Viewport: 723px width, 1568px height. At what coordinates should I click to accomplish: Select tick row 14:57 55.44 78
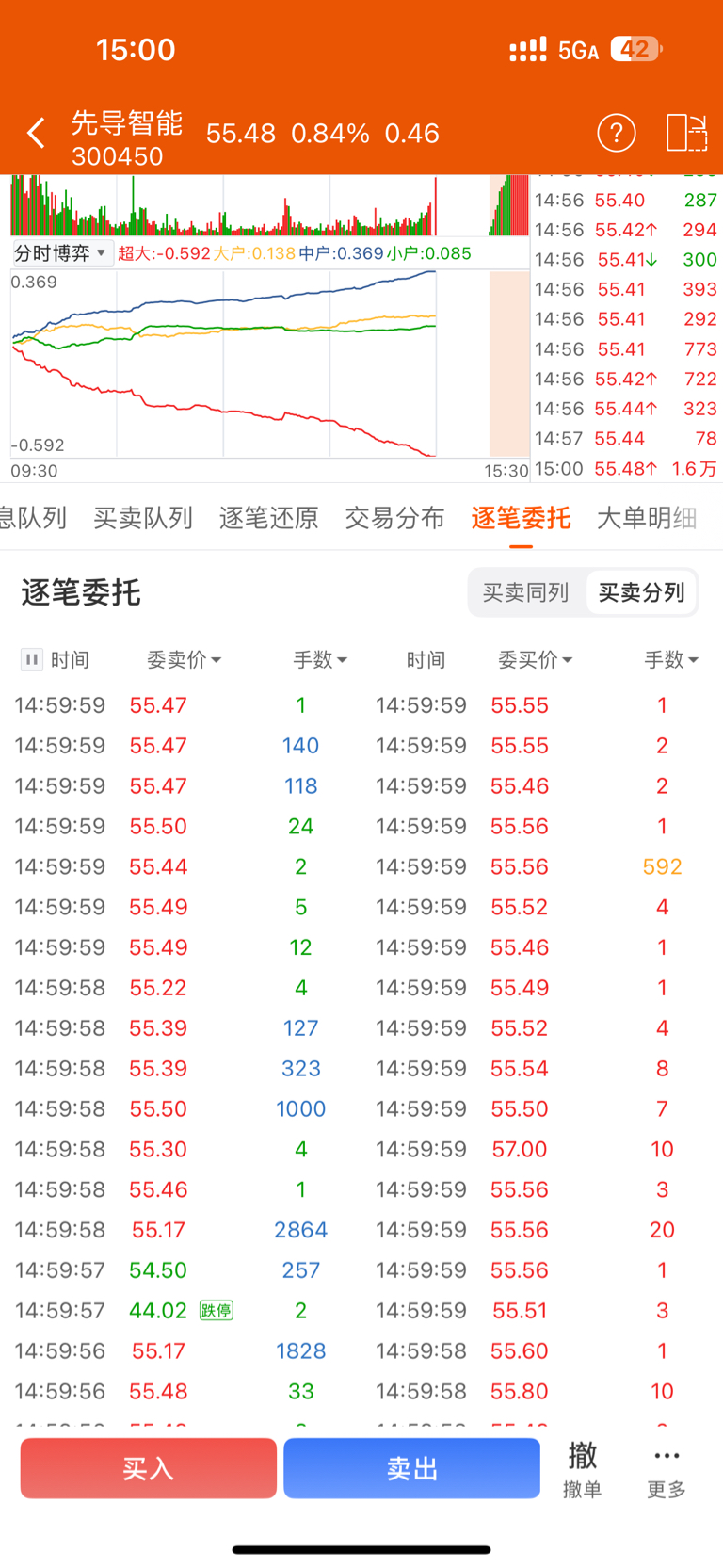coord(625,438)
